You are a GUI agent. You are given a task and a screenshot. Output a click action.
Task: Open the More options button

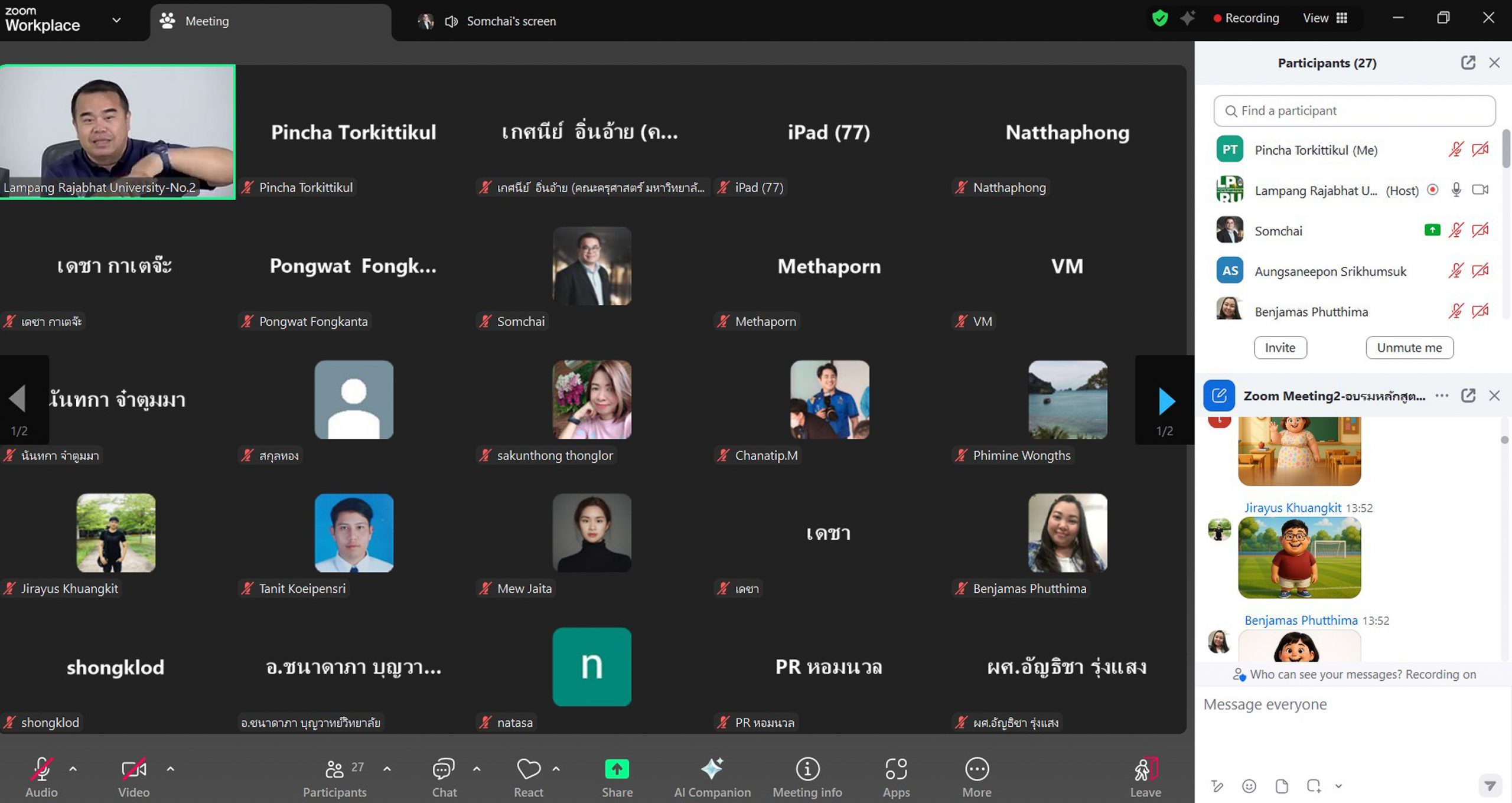coord(977,777)
